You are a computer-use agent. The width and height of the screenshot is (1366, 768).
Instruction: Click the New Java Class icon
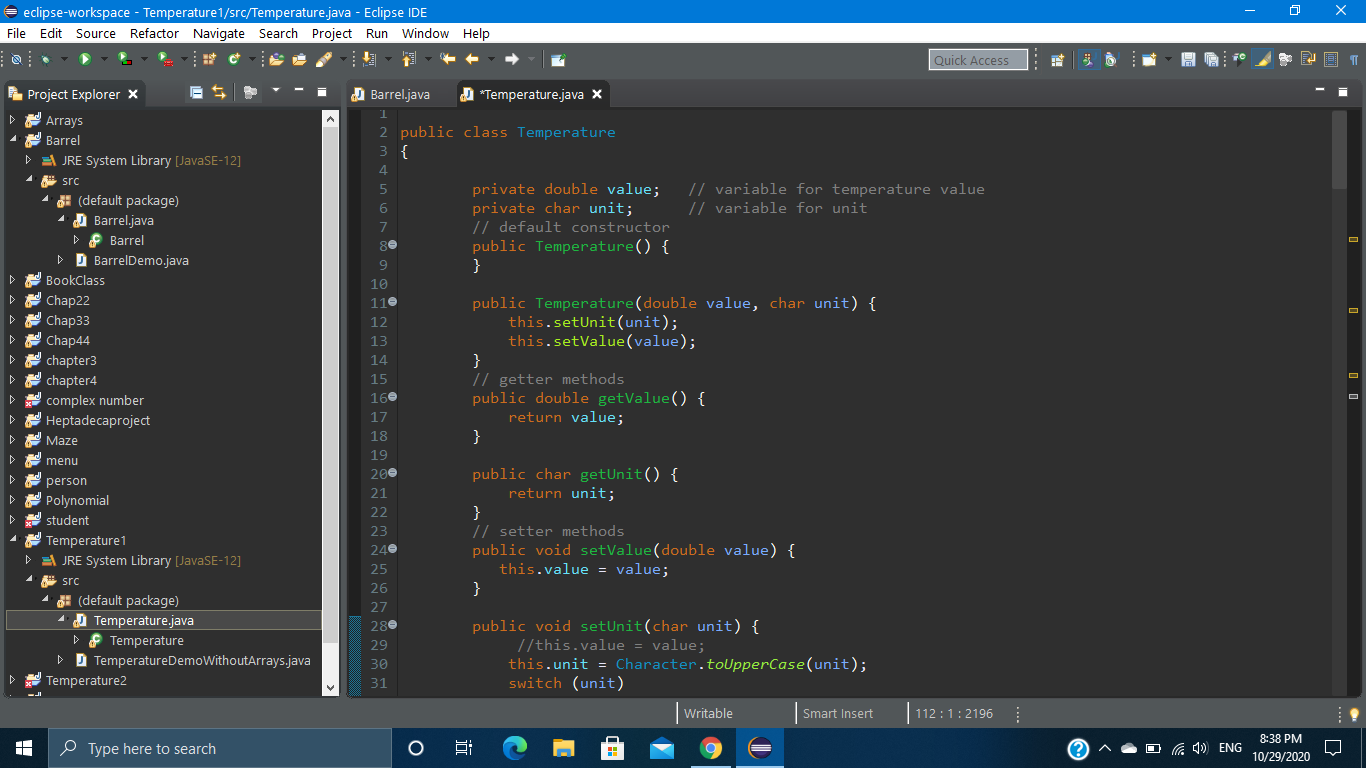(234, 59)
